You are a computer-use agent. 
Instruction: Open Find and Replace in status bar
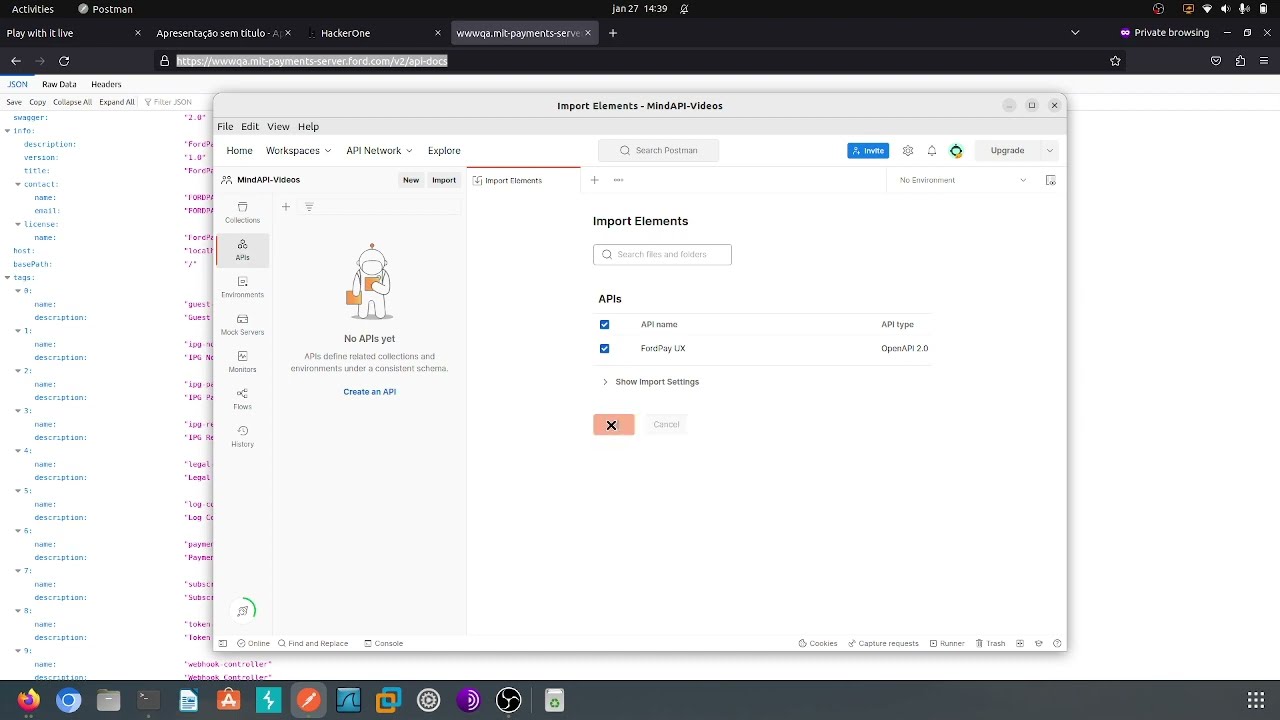tap(313, 643)
